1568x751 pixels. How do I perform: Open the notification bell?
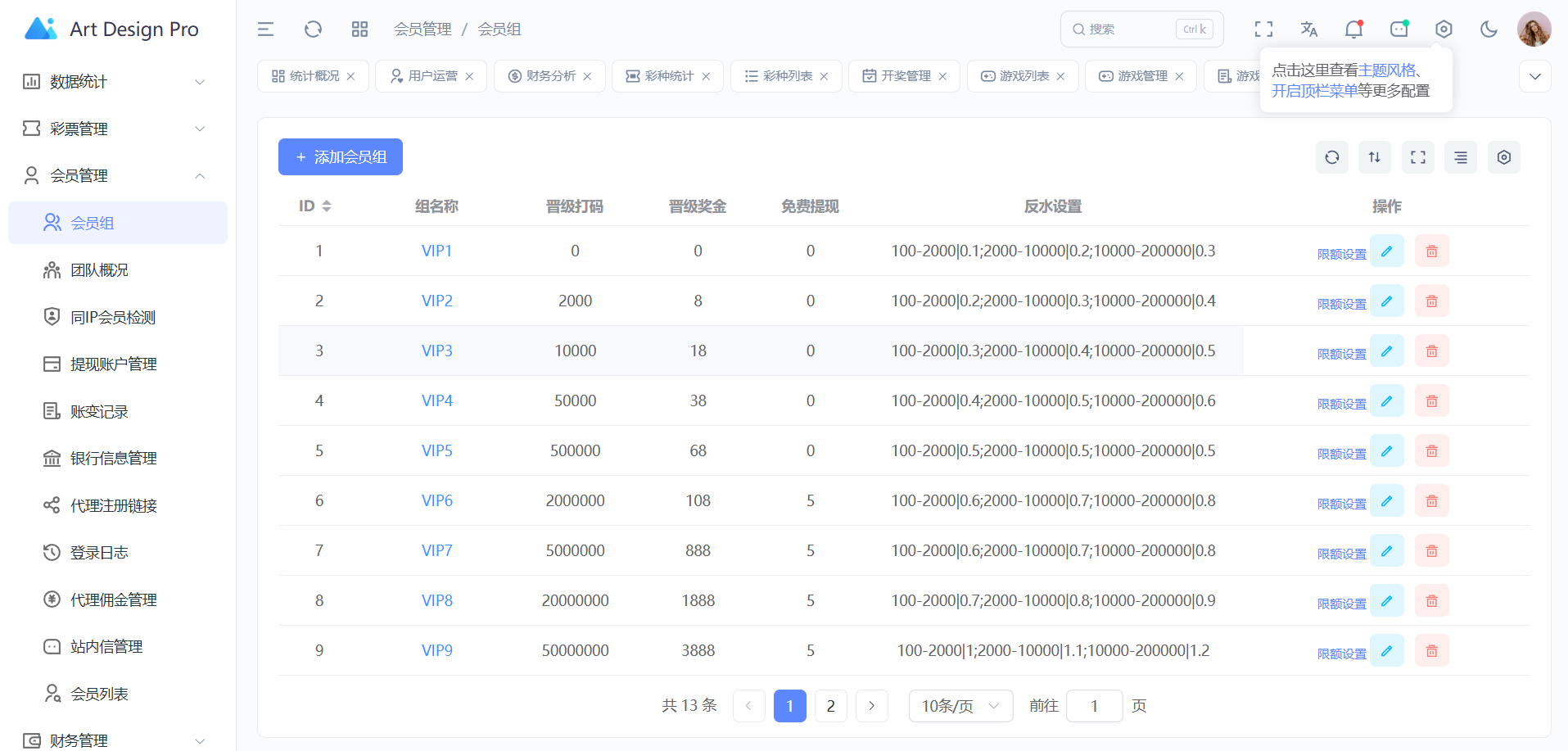pos(1353,29)
